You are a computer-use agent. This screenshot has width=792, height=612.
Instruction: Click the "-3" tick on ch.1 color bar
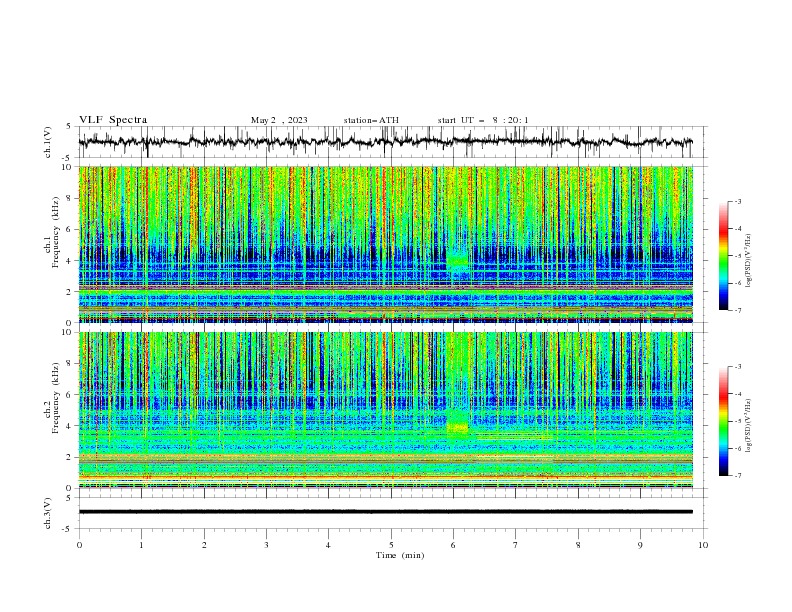pyautogui.click(x=737, y=201)
